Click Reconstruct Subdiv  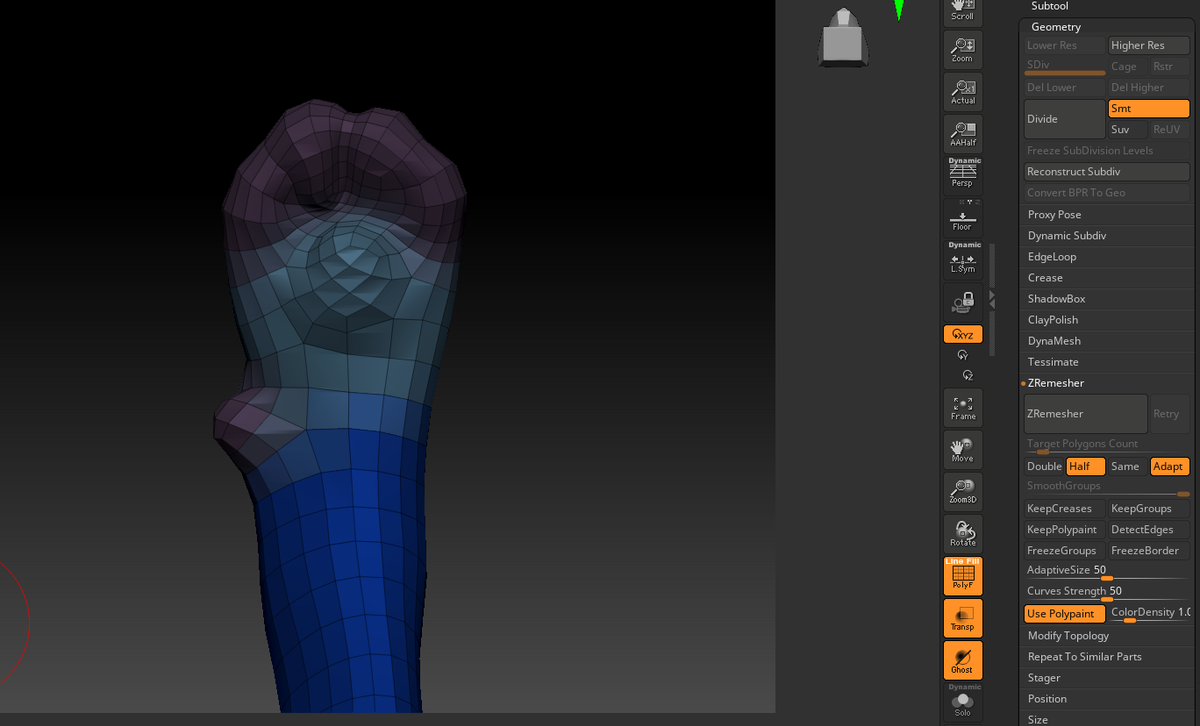(1107, 171)
